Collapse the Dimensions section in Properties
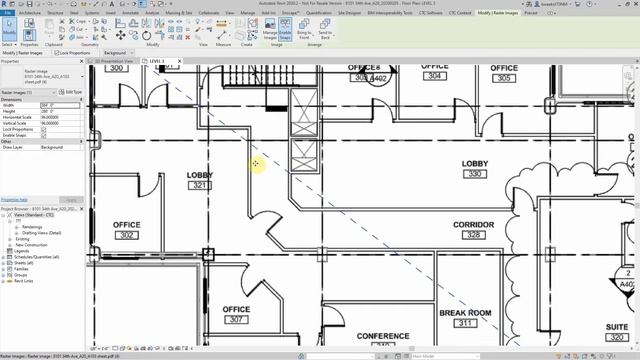The height and width of the screenshot is (360, 640). 81,100
